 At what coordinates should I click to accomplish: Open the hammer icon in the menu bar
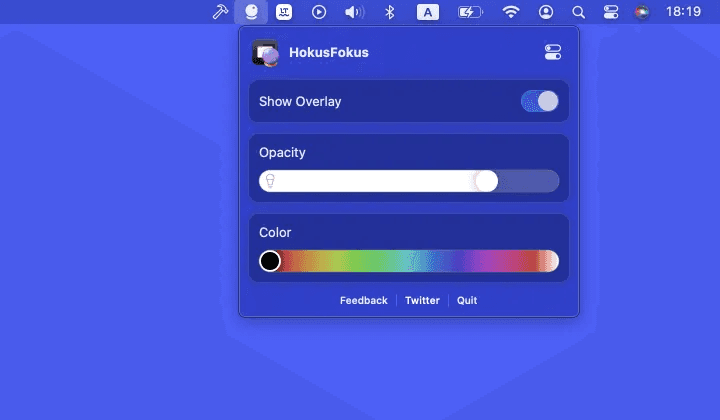click(220, 12)
